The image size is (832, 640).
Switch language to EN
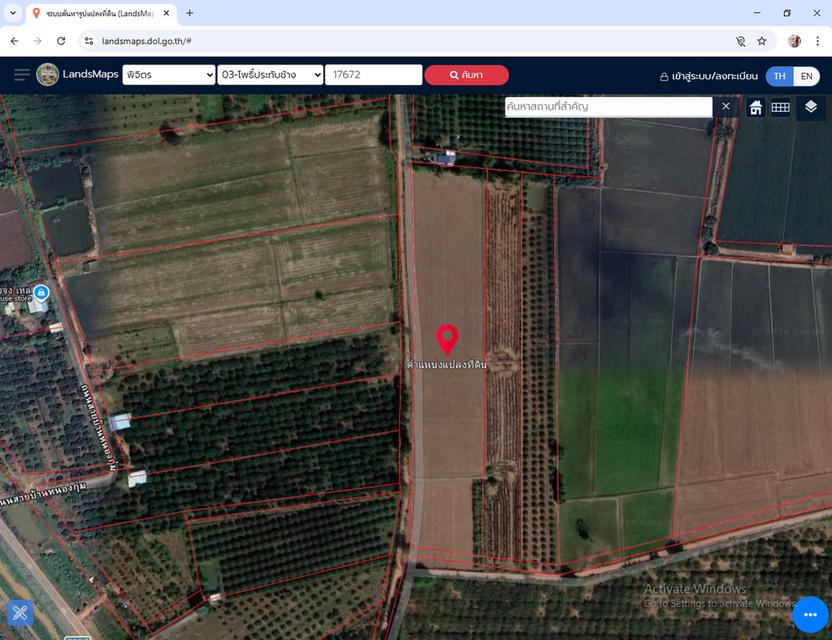point(806,76)
